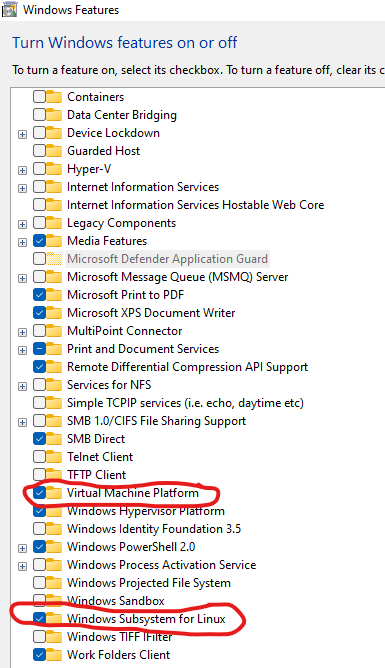Screen dimensions: 385x668
Task: Select the Microsoft XPS Document Writer label
Action: tap(151, 313)
